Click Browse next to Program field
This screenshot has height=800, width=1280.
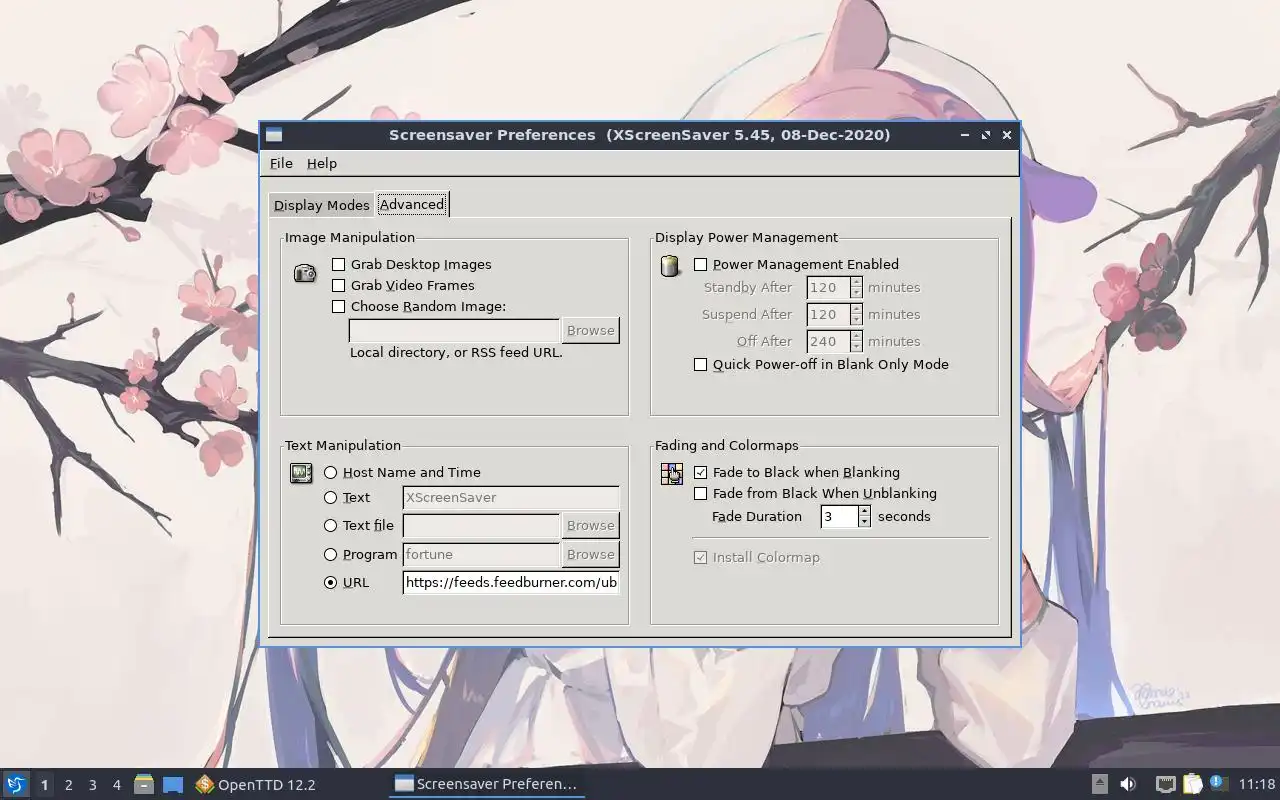click(590, 555)
